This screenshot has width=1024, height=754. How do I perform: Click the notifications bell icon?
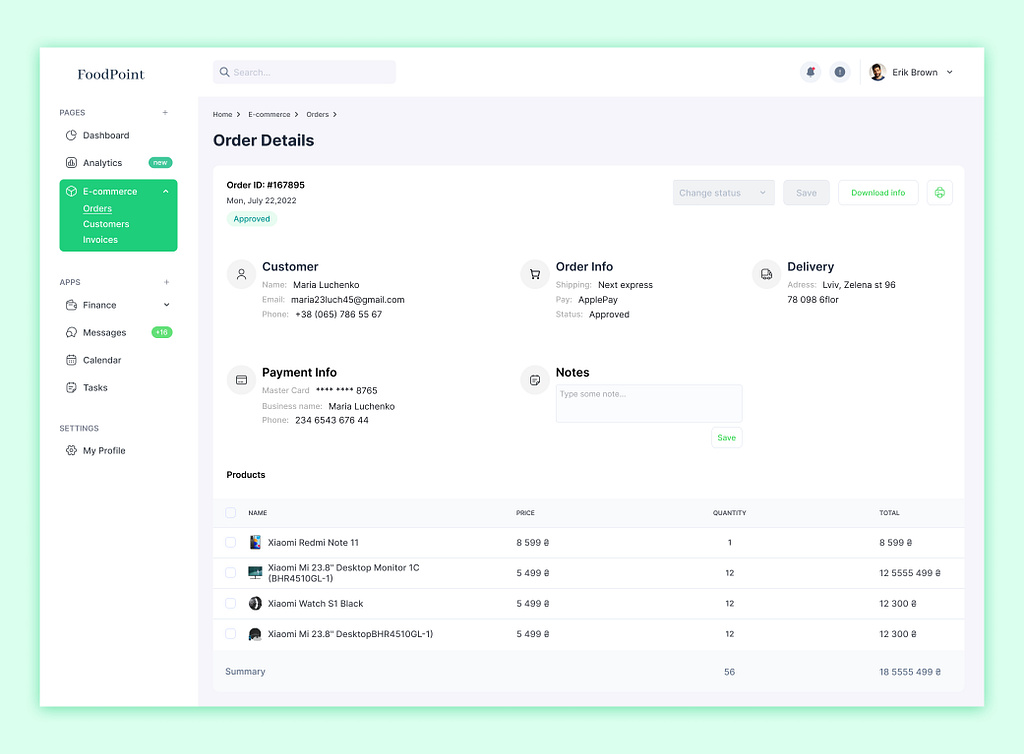tap(810, 72)
